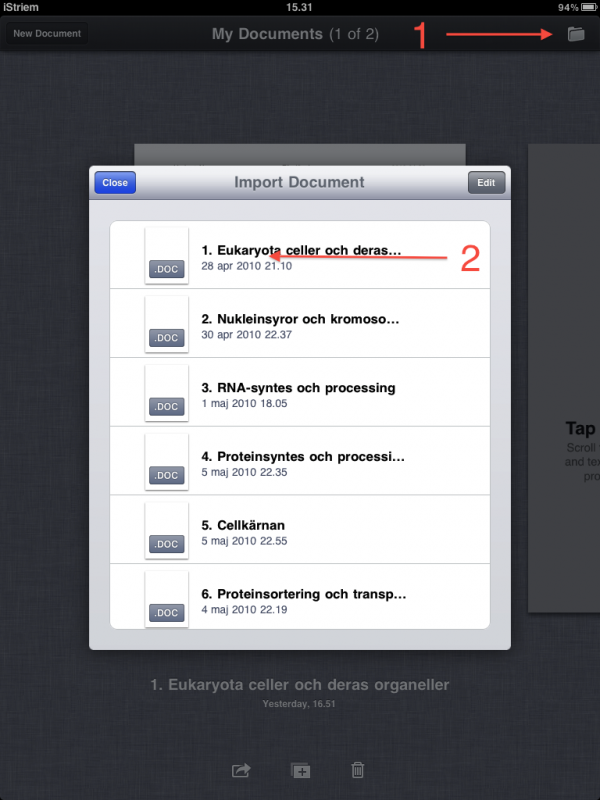
Task: Tap the duplicate document icon at bottom
Action: tap(300, 770)
